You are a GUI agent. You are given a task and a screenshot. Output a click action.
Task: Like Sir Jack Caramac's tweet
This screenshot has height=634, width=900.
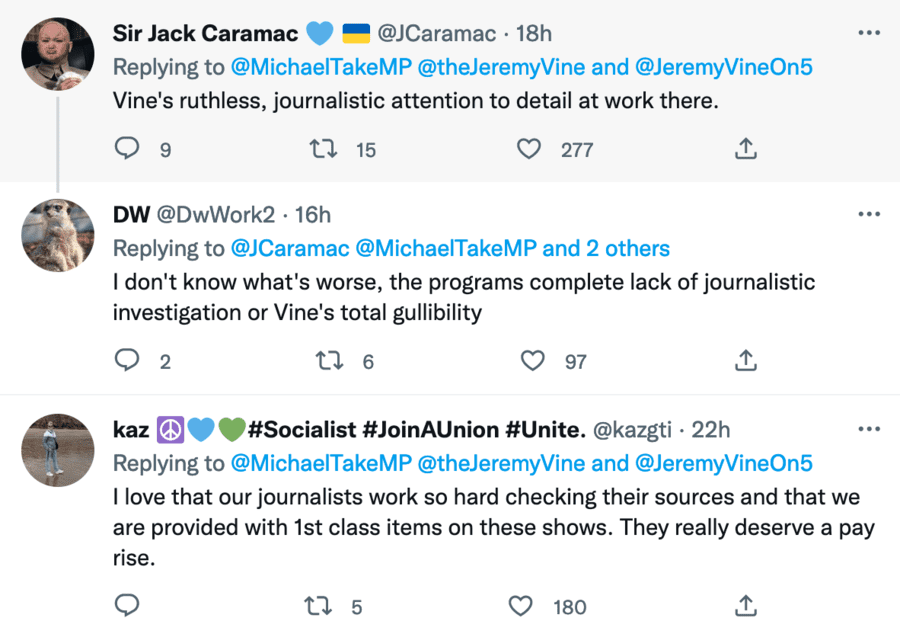pyautogui.click(x=529, y=149)
